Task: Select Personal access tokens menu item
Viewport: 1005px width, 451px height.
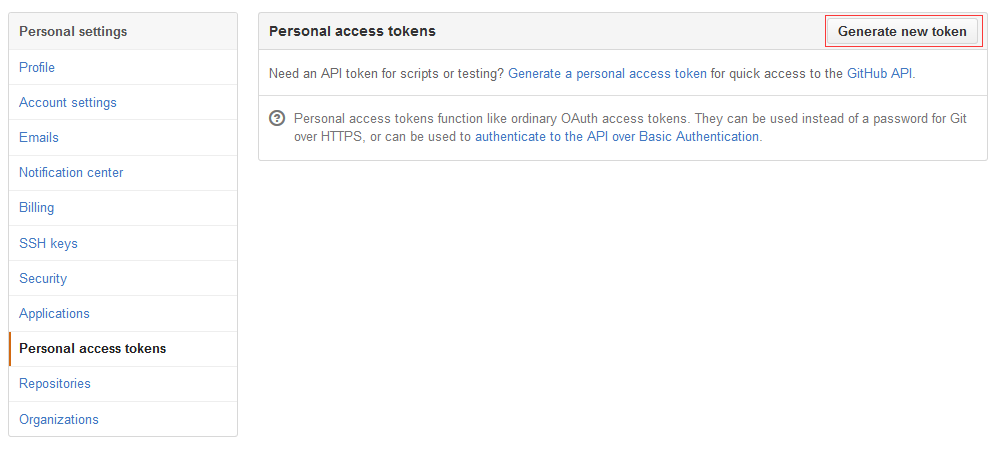Action: click(93, 348)
